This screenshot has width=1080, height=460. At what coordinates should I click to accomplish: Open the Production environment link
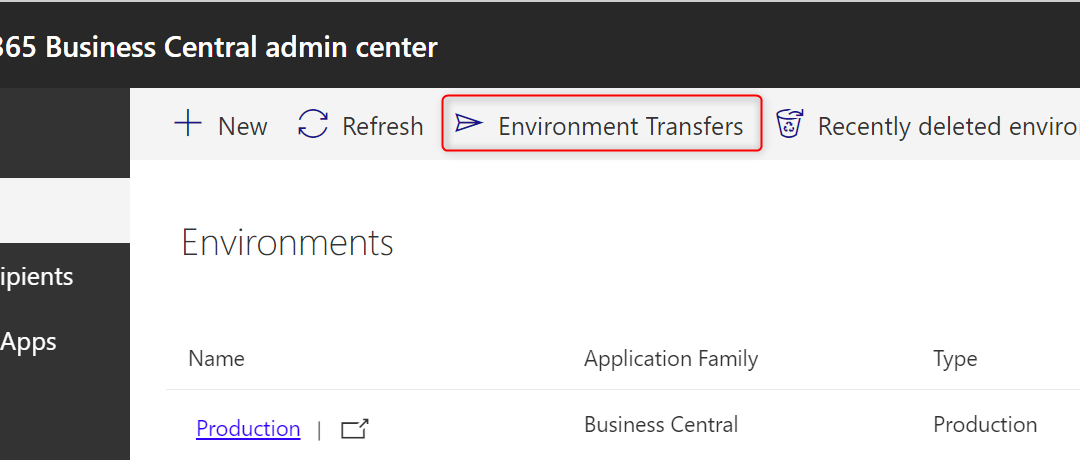(x=248, y=429)
